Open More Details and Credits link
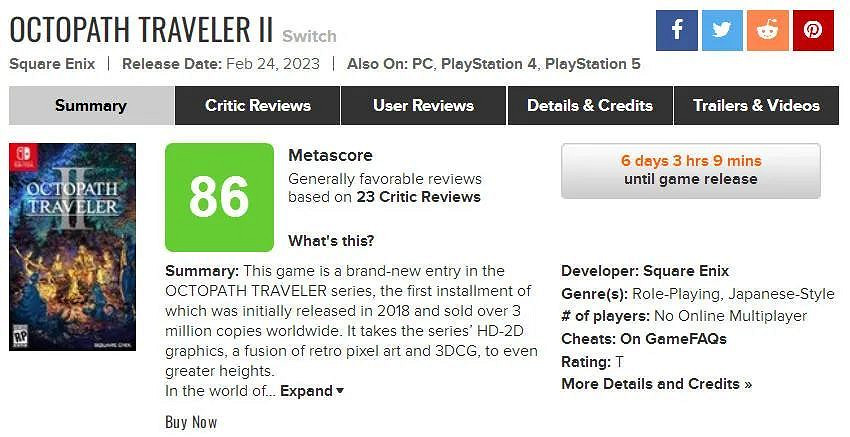Screen dimensions: 850x437 pos(656,384)
